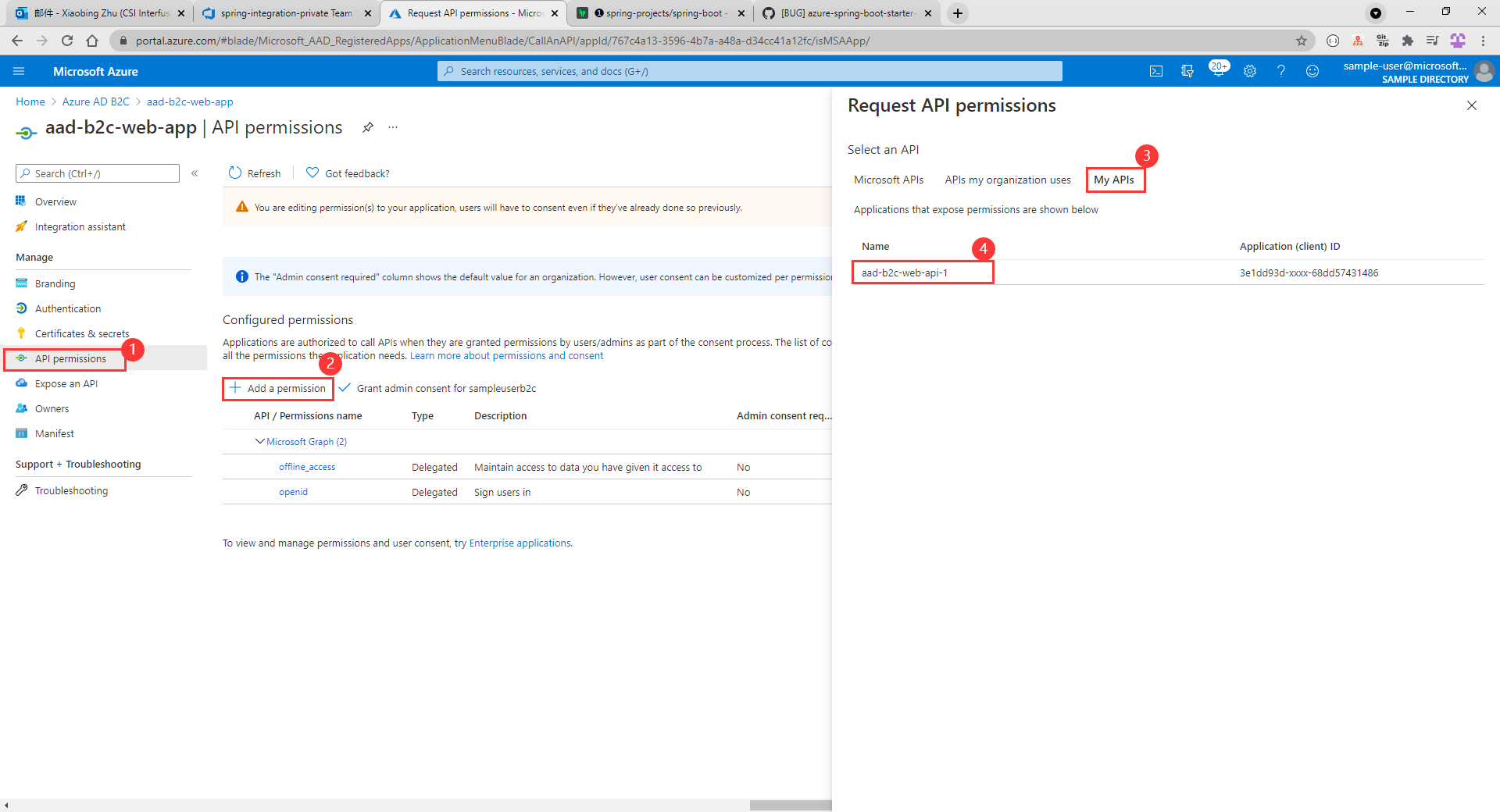Open portal settings gear icon
The width and height of the screenshot is (1500, 812).
point(1250,71)
